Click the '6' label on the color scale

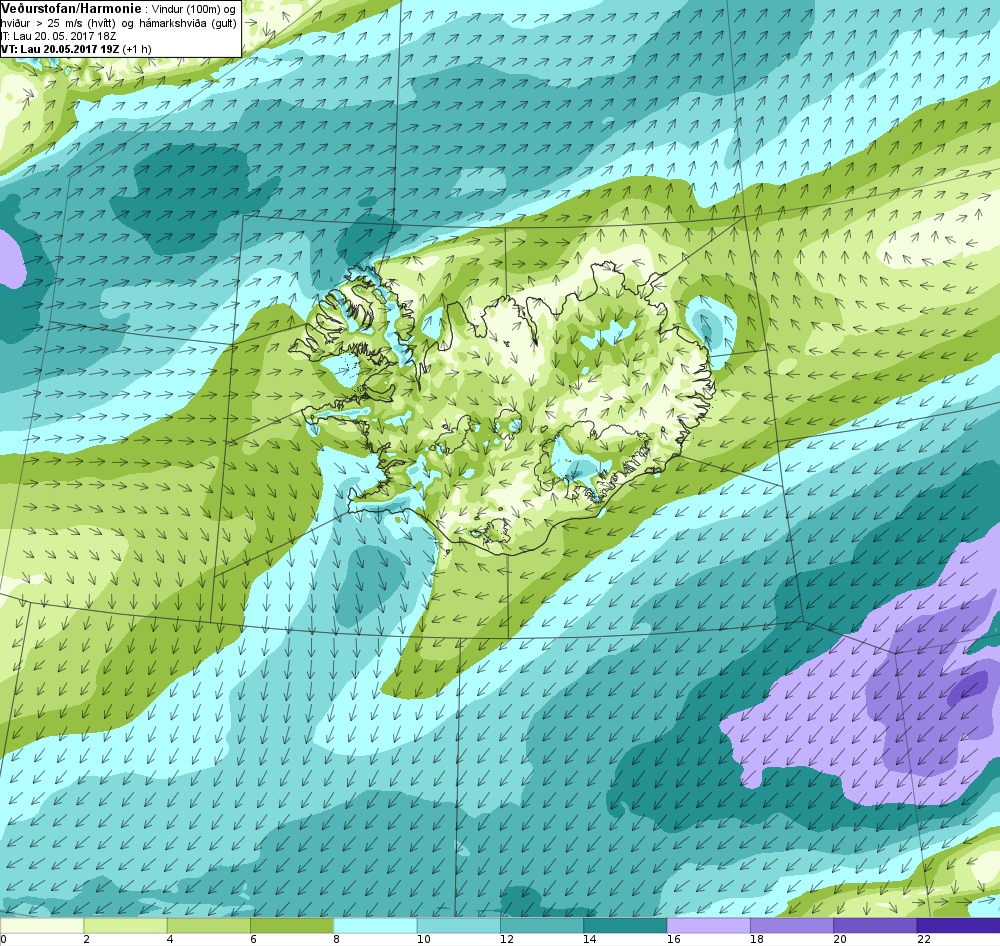tap(253, 939)
